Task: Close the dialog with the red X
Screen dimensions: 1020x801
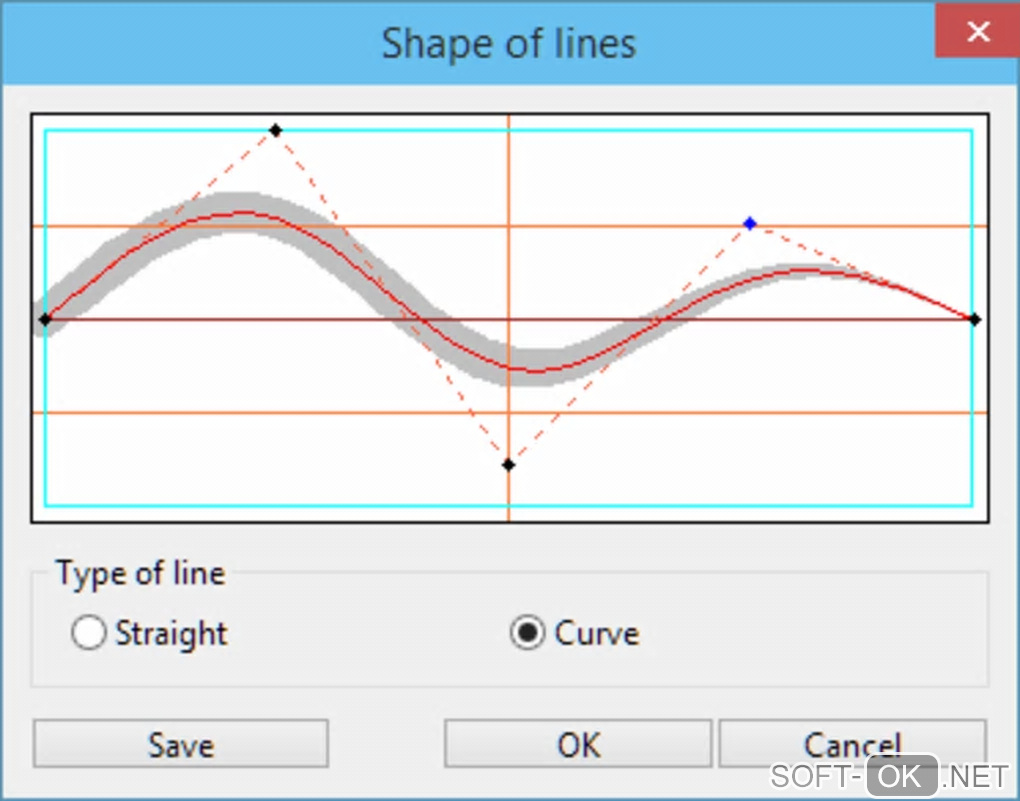Action: 977,32
